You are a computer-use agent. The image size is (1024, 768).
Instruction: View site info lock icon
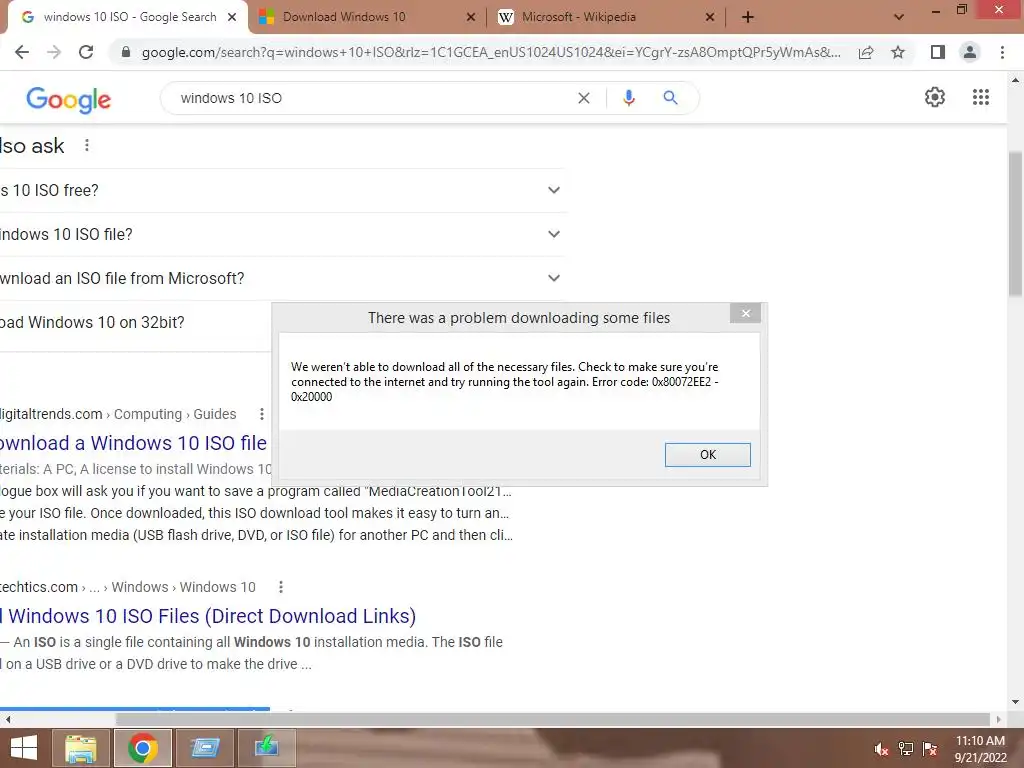pos(126,52)
